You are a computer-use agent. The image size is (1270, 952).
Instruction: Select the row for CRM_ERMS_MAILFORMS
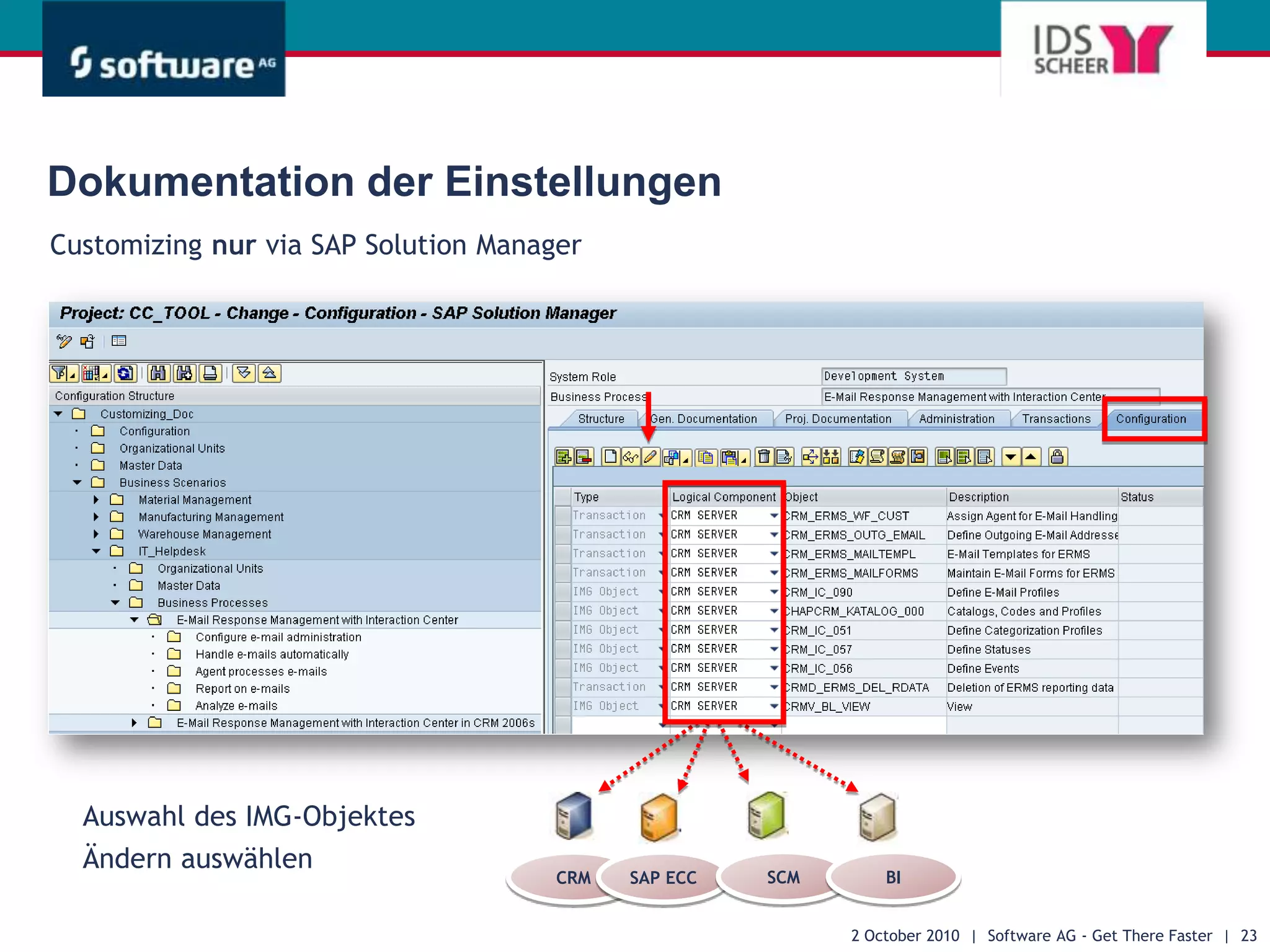tap(563, 573)
